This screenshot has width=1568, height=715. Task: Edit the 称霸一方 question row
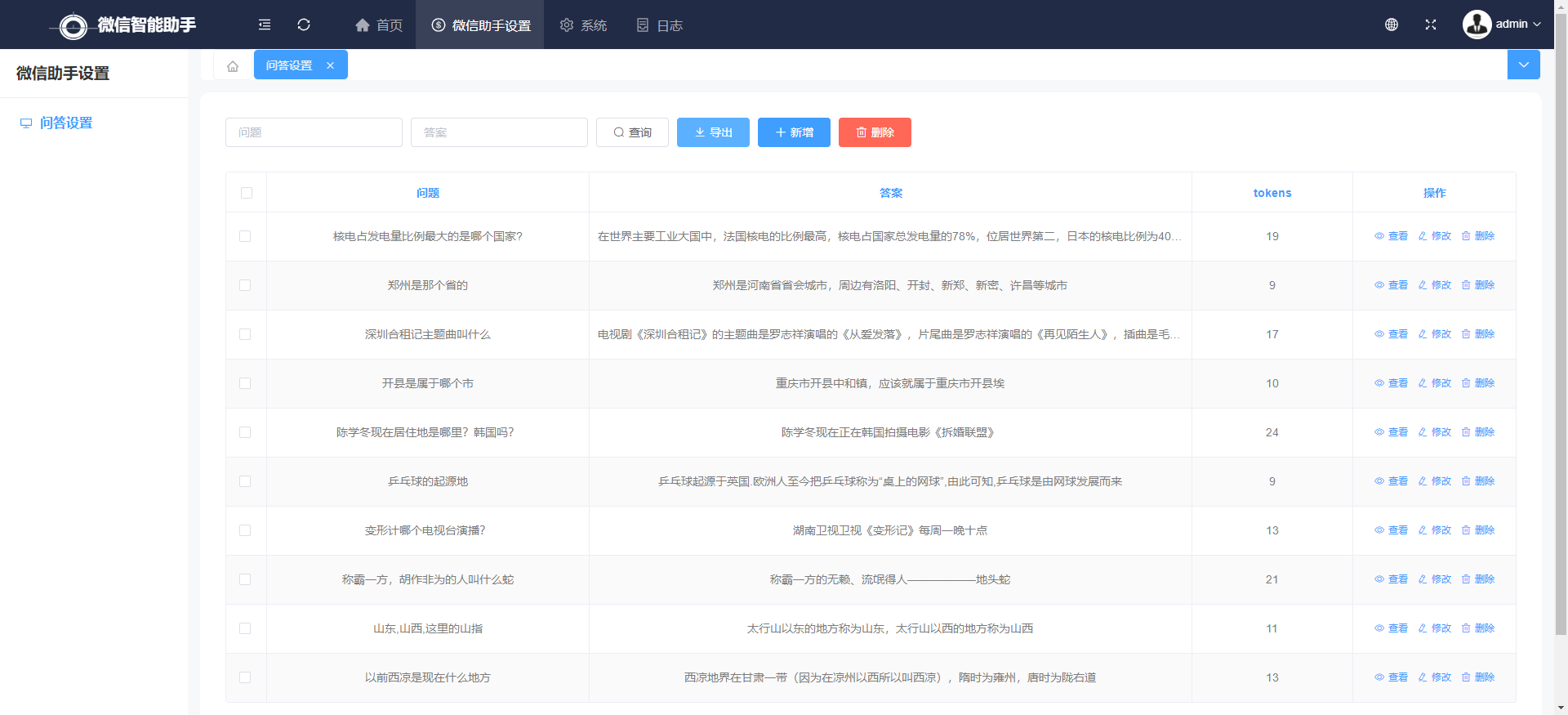pyautogui.click(x=1435, y=579)
